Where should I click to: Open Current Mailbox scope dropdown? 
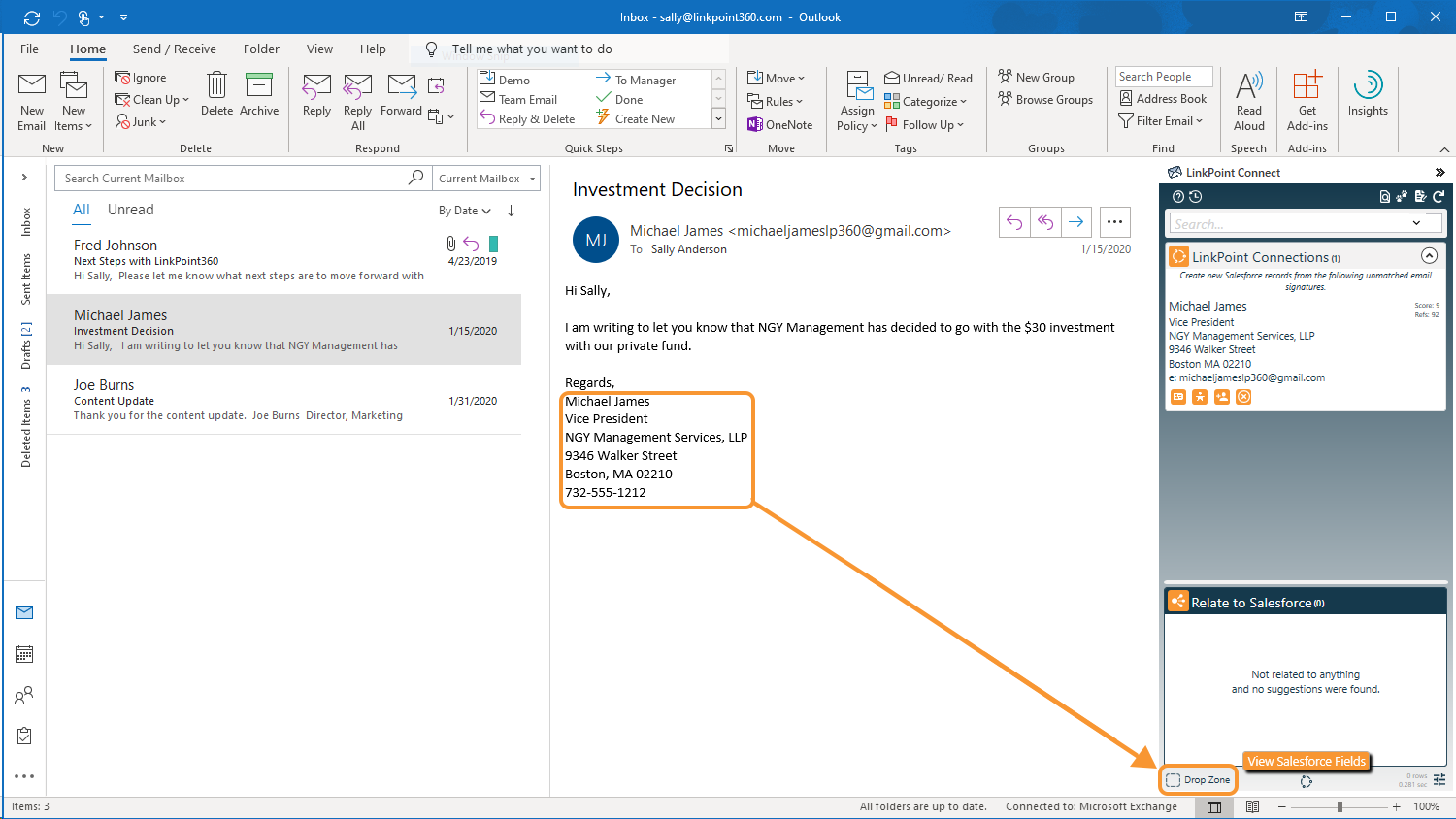tap(486, 179)
